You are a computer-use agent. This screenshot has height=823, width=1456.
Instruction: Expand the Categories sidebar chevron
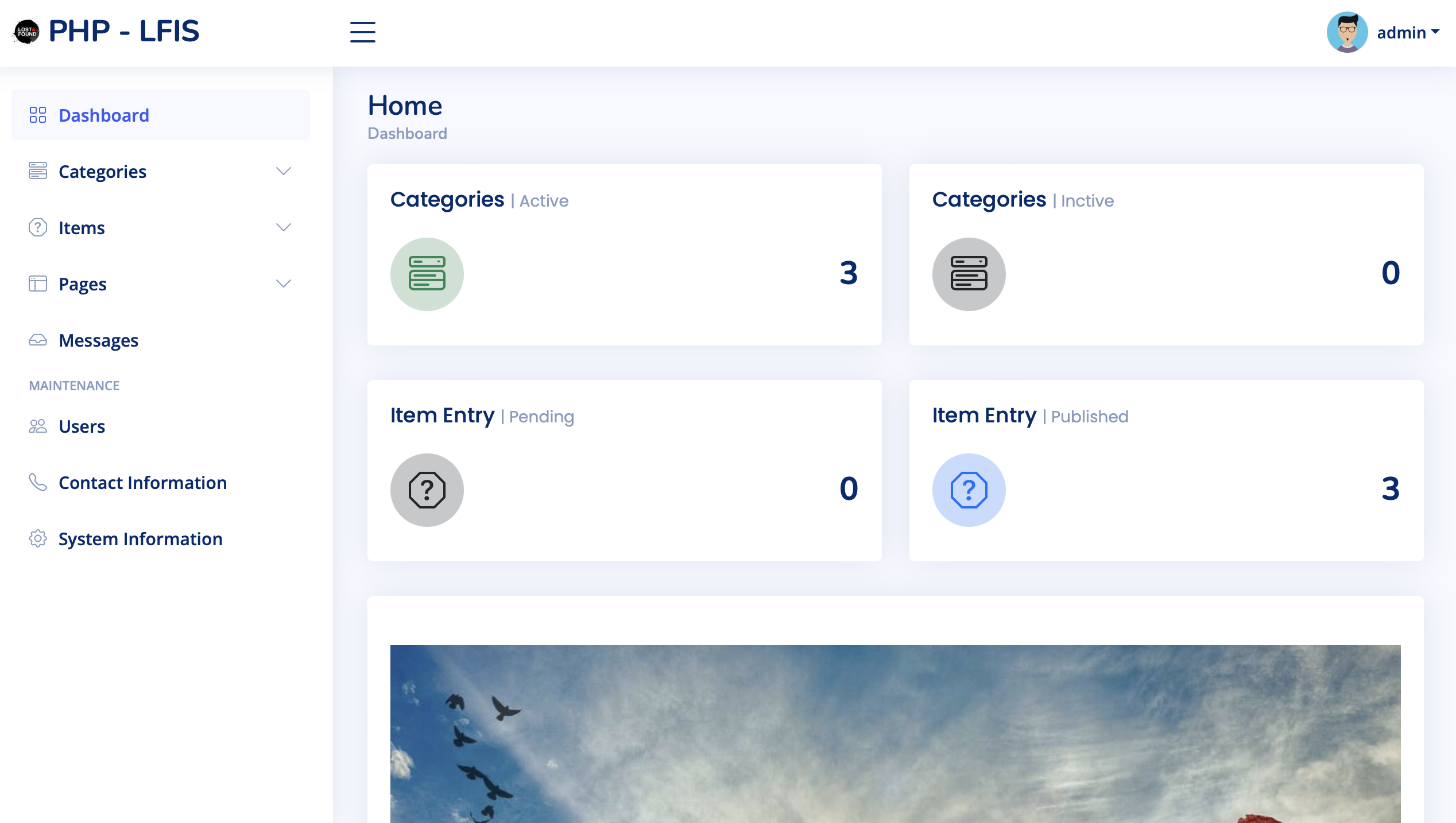(284, 171)
